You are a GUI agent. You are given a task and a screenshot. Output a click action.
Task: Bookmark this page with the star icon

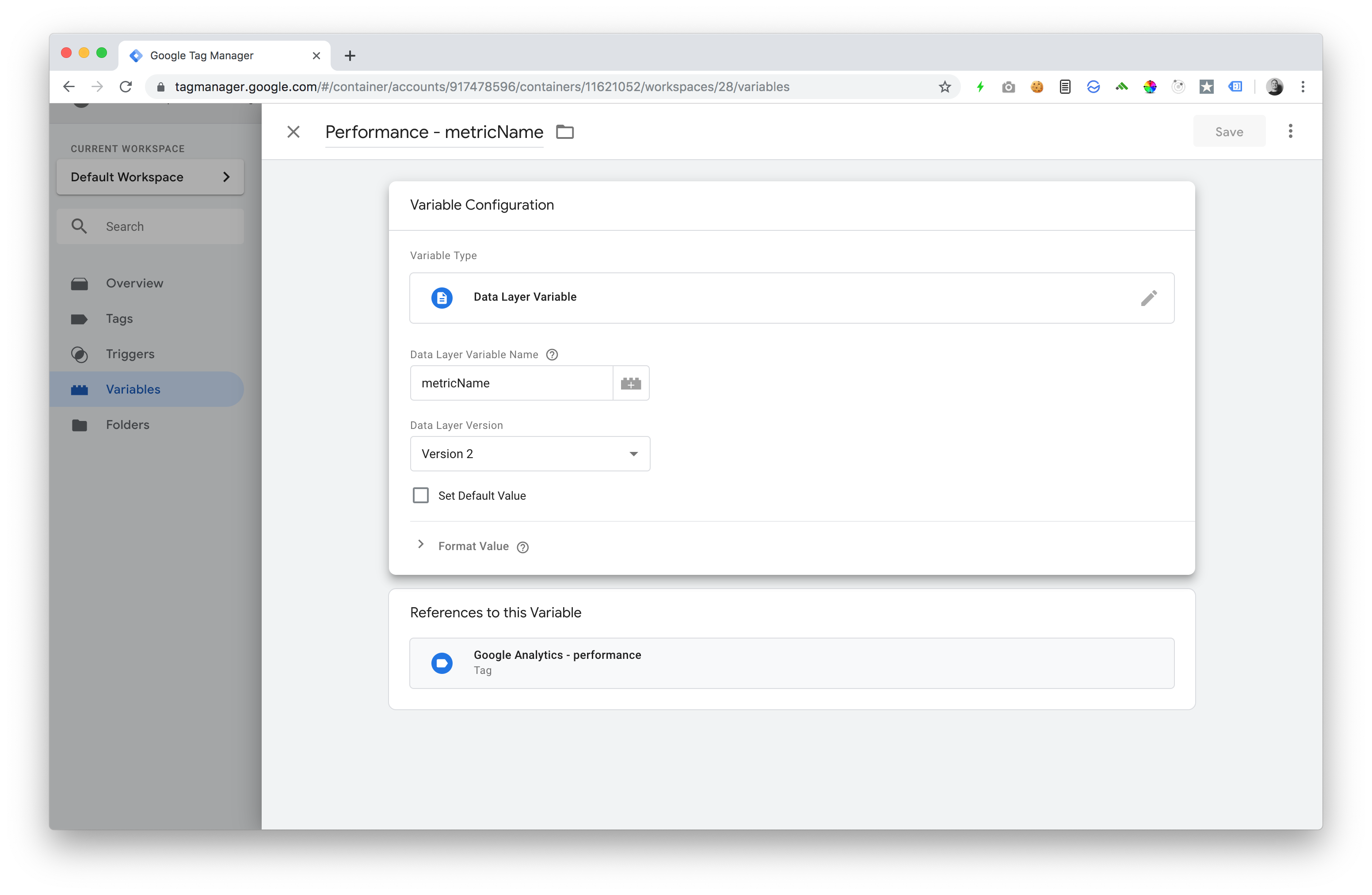point(944,87)
